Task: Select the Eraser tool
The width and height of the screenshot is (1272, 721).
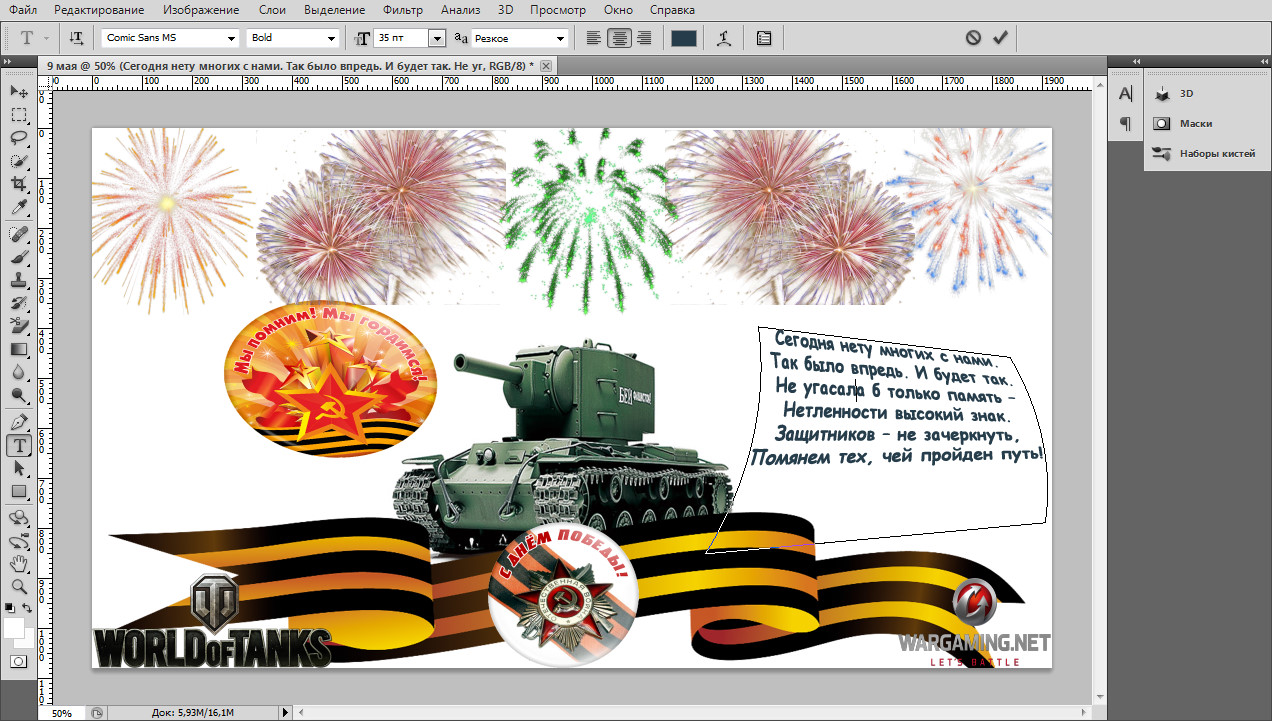Action: [18, 326]
